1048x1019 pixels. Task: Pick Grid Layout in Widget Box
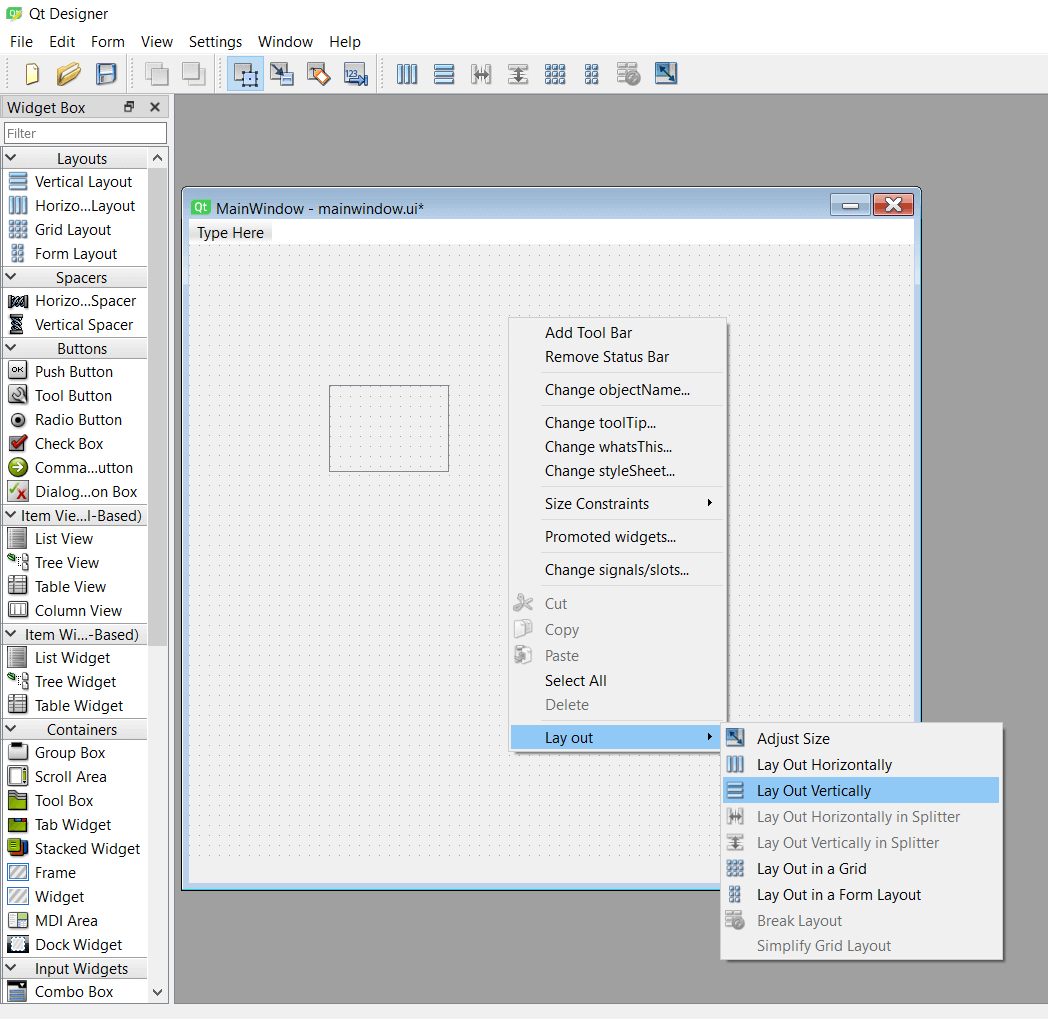pos(75,230)
